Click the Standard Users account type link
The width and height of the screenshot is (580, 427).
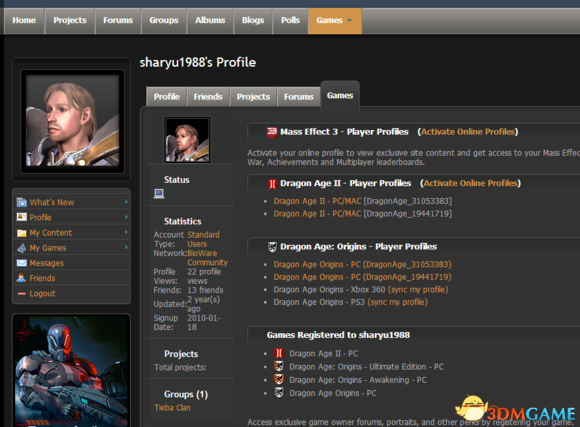tap(203, 239)
